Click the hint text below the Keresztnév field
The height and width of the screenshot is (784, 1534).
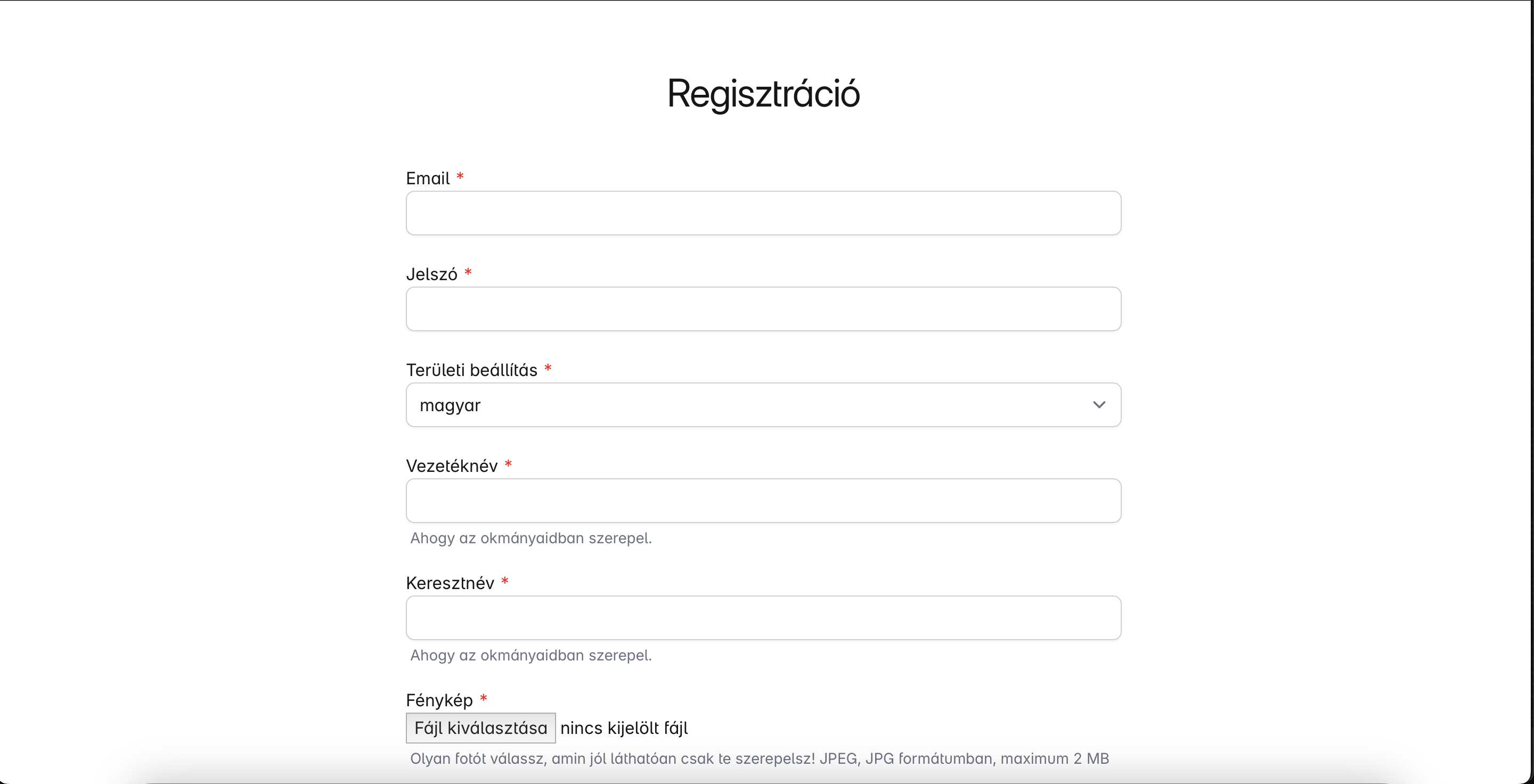coord(531,656)
